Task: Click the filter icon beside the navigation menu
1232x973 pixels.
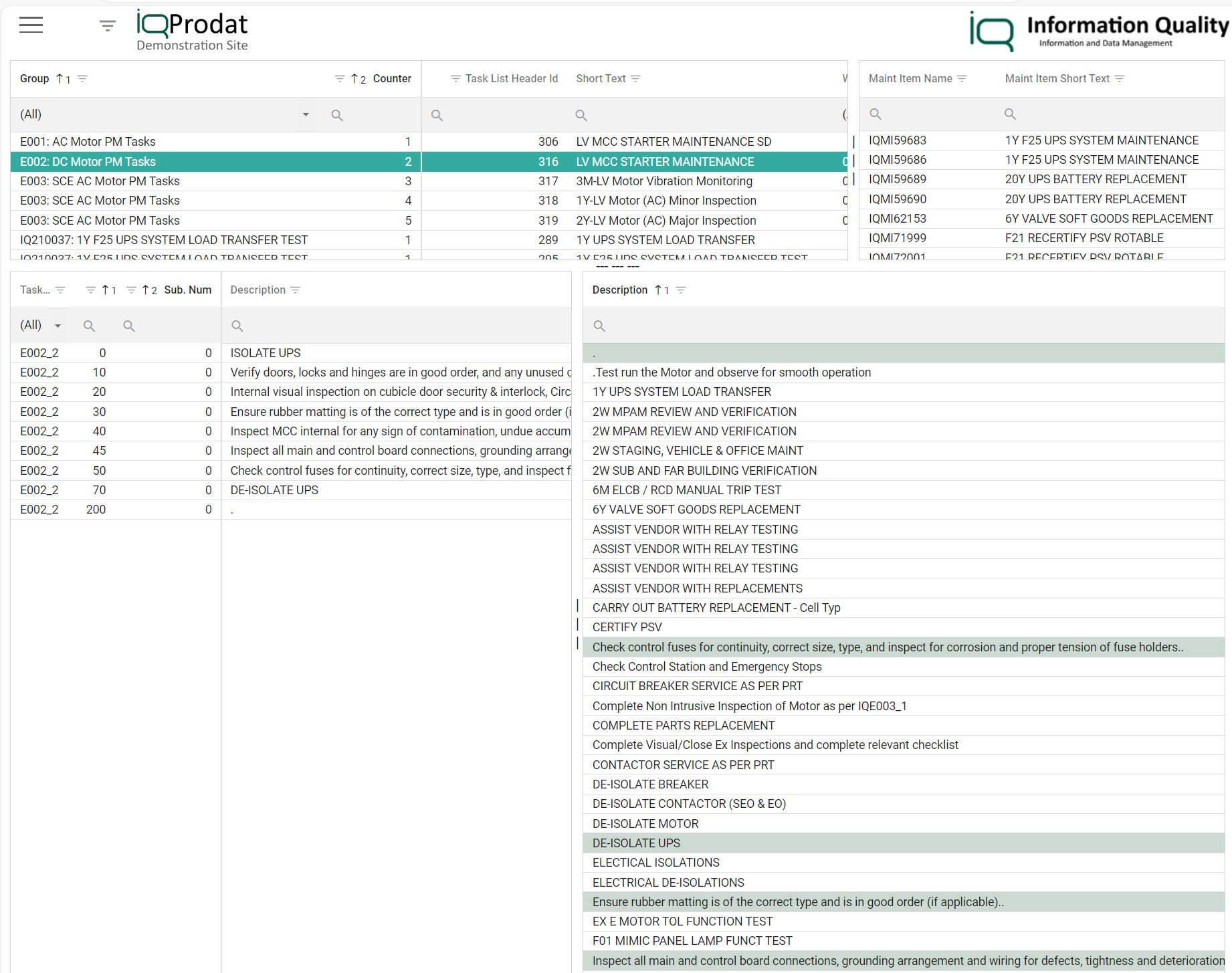Action: [106, 25]
